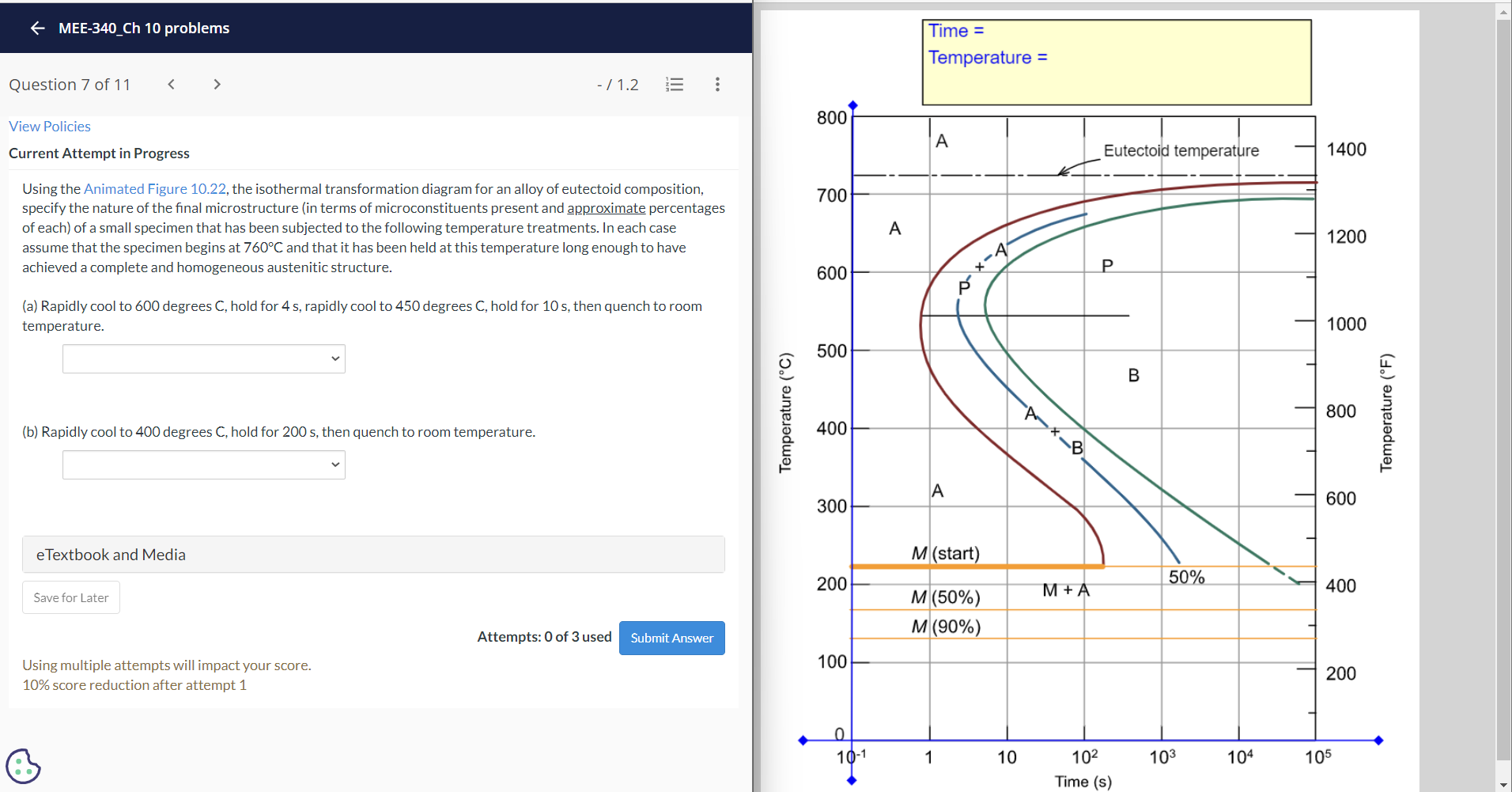Click the previous question chevron
This screenshot has height=792, width=1512.
point(171,84)
